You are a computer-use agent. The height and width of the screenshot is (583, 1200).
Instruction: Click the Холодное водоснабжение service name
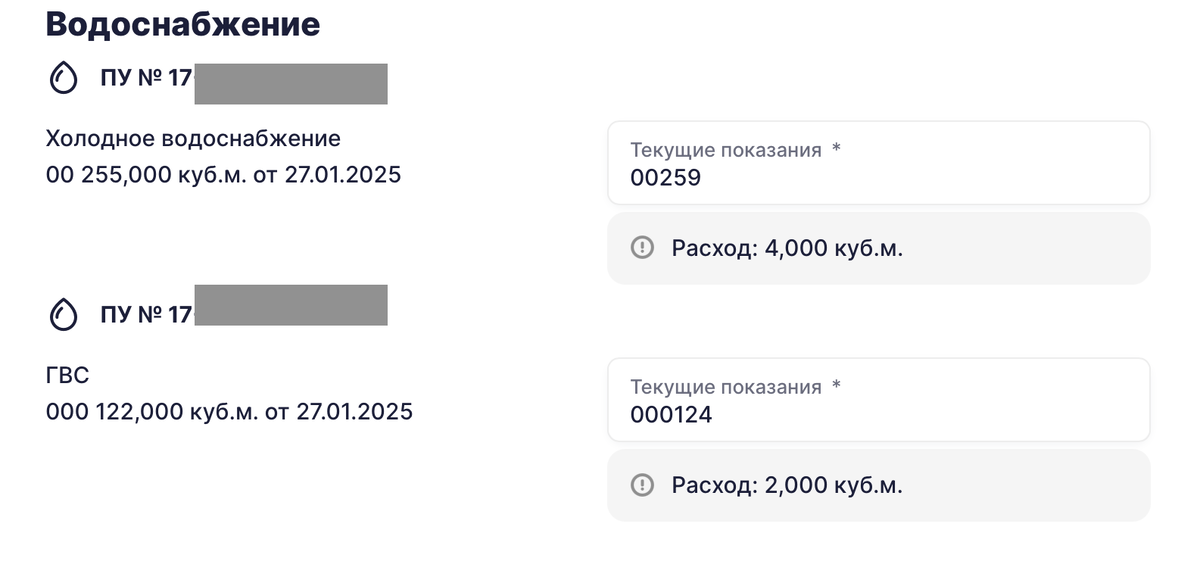click(193, 139)
